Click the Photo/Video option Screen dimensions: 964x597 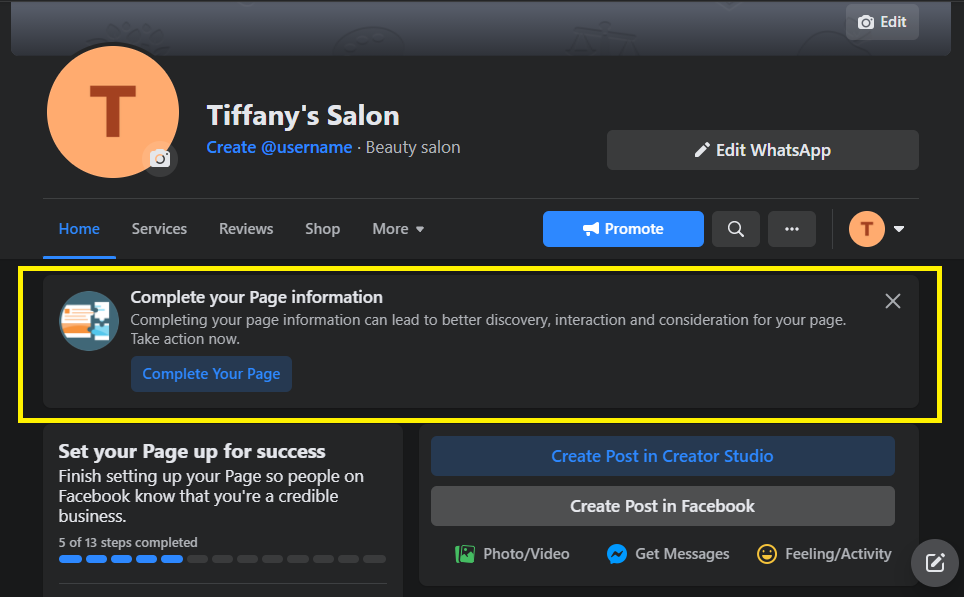point(512,554)
